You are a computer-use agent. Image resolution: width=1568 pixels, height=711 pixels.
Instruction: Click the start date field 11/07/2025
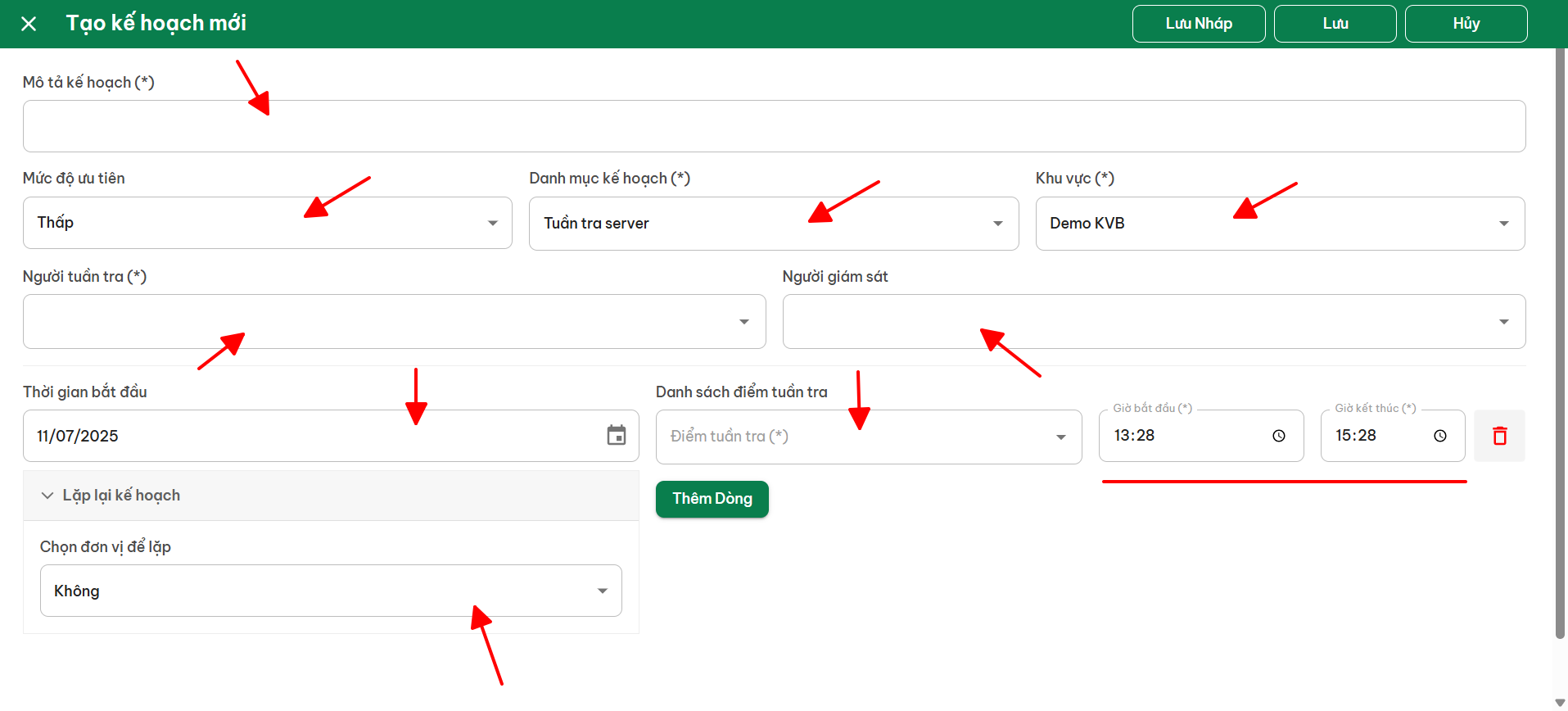point(331,436)
